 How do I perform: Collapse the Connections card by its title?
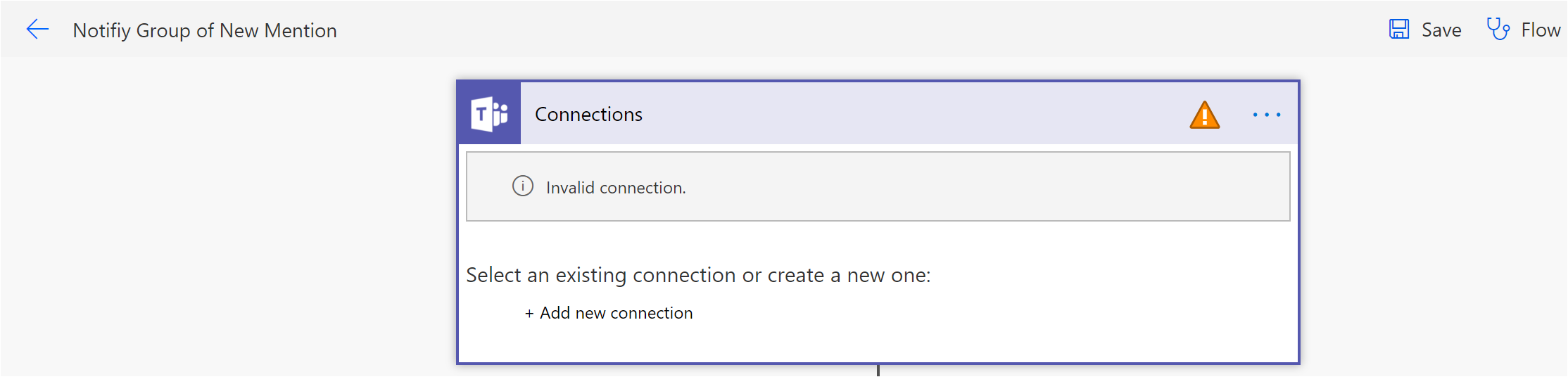(x=588, y=114)
